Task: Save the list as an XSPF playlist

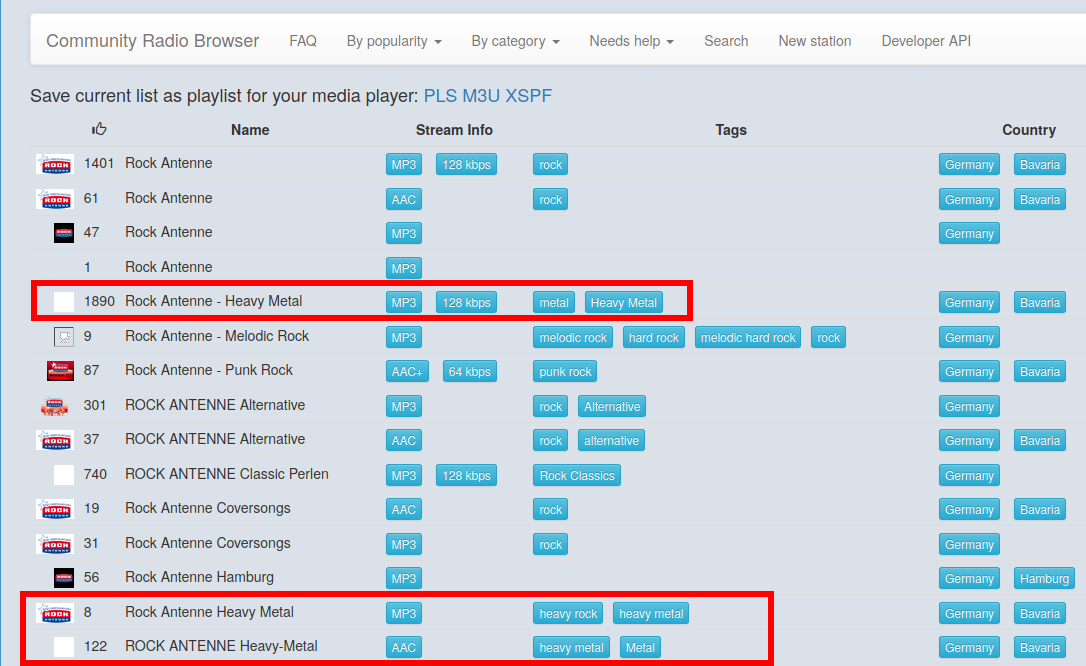Action: [528, 96]
